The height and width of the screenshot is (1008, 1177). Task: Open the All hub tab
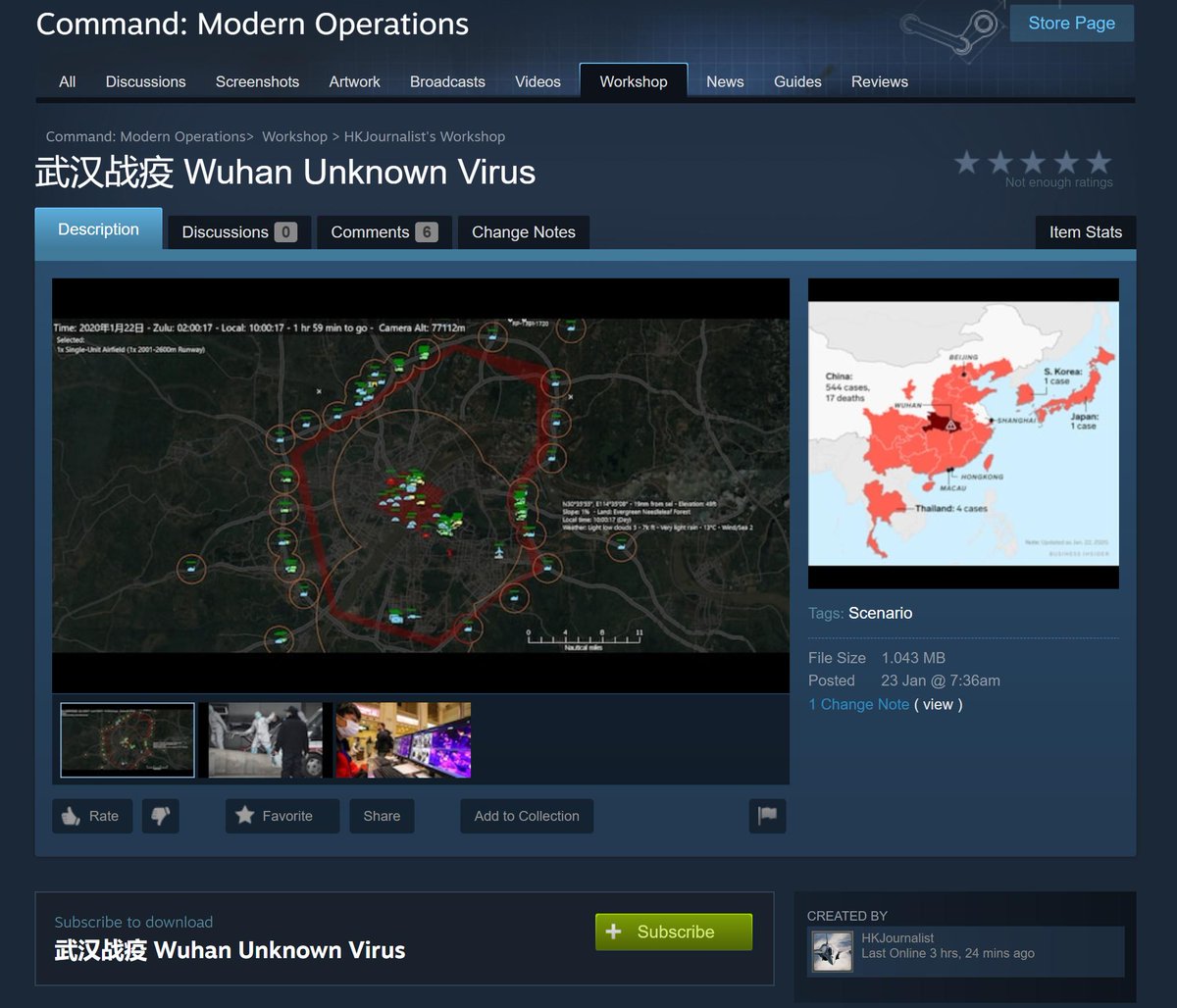68,81
